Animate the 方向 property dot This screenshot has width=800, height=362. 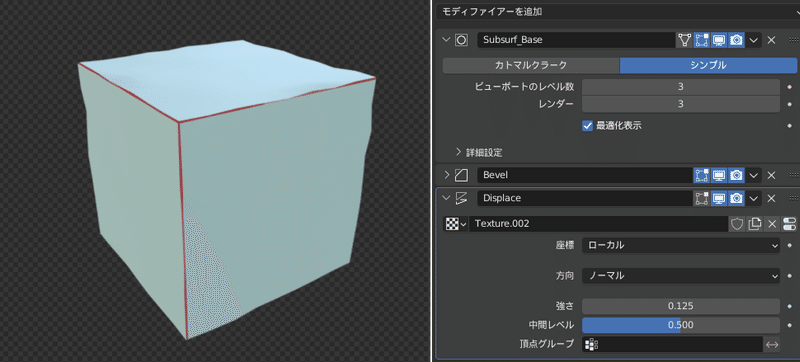coord(790,276)
